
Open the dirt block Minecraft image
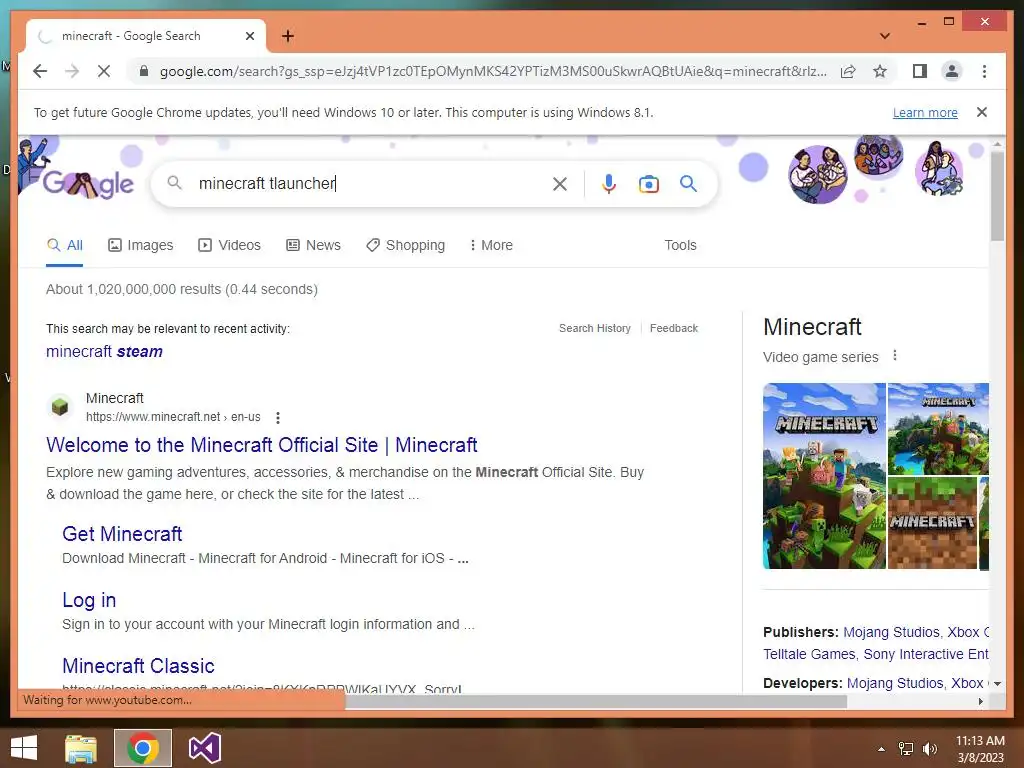click(x=932, y=522)
